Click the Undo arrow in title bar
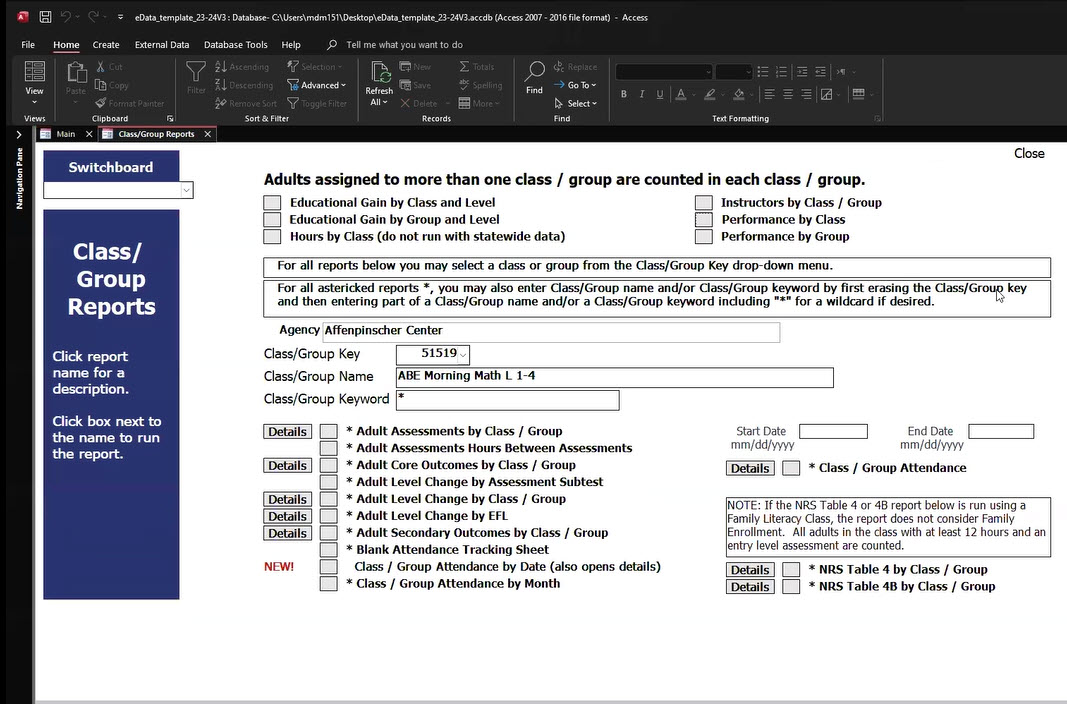The width and height of the screenshot is (1067, 704). [x=66, y=17]
